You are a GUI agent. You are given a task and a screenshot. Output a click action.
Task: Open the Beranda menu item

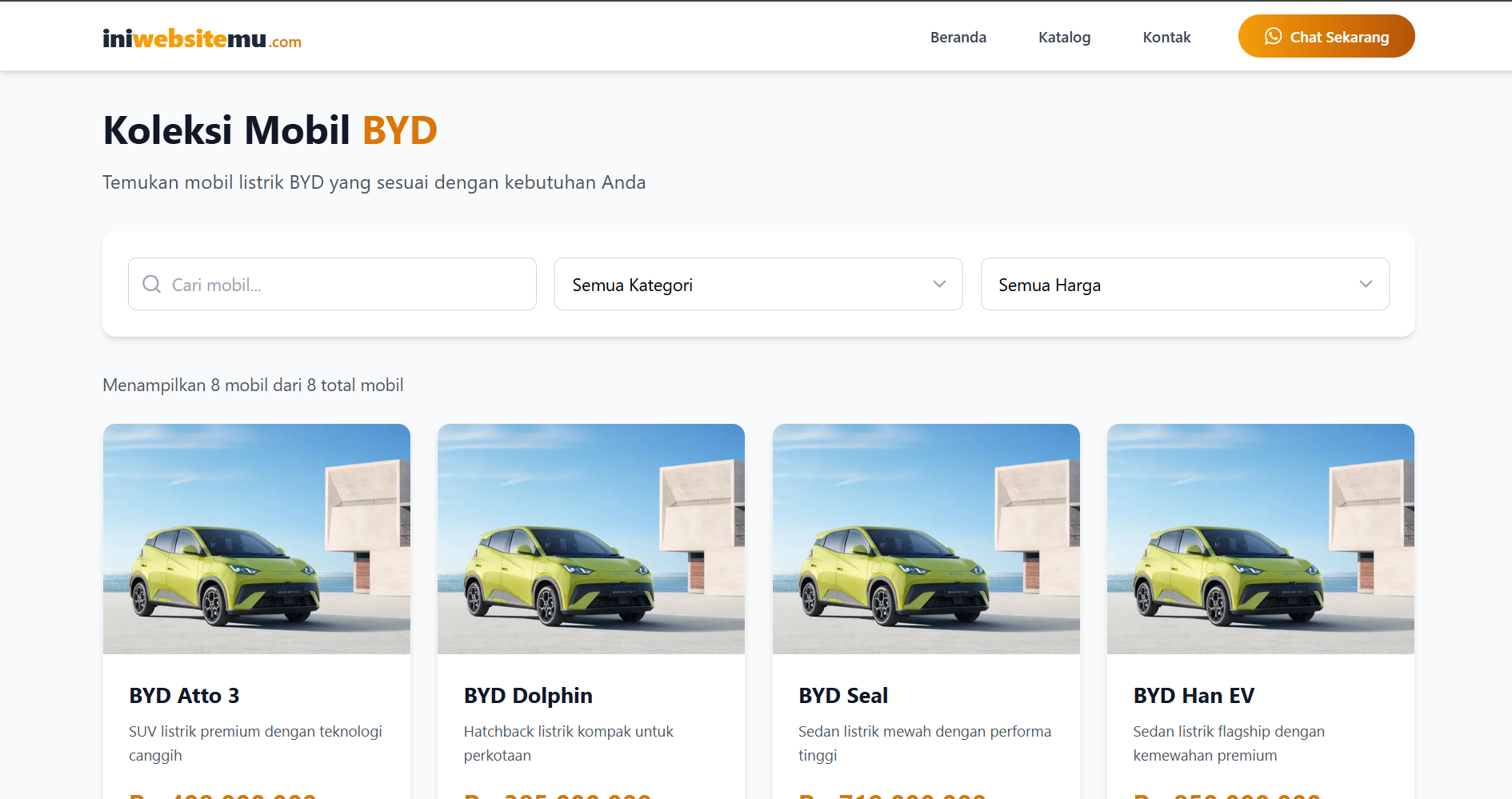point(958,37)
